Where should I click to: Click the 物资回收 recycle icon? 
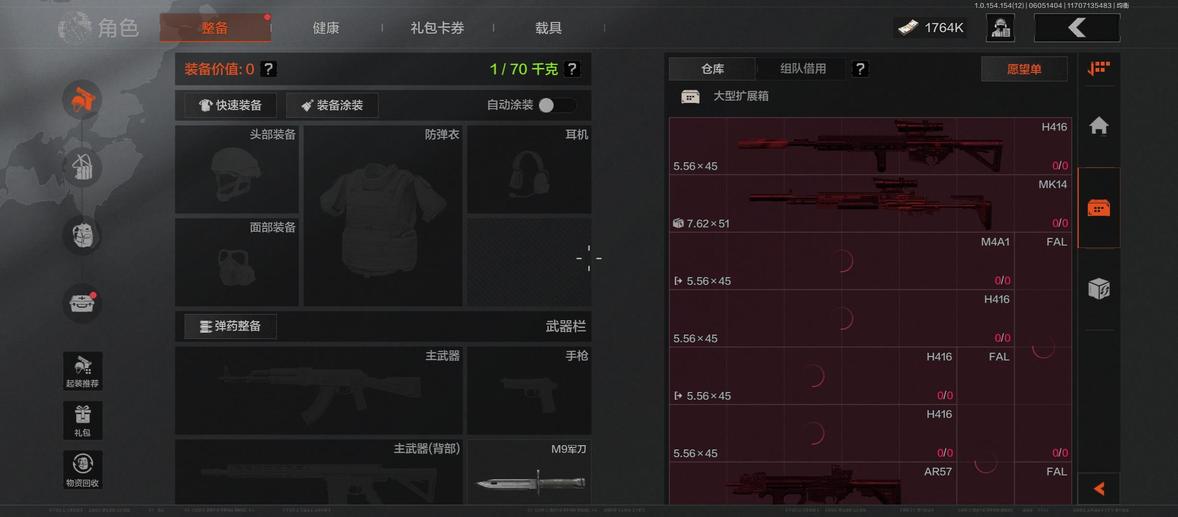click(83, 470)
